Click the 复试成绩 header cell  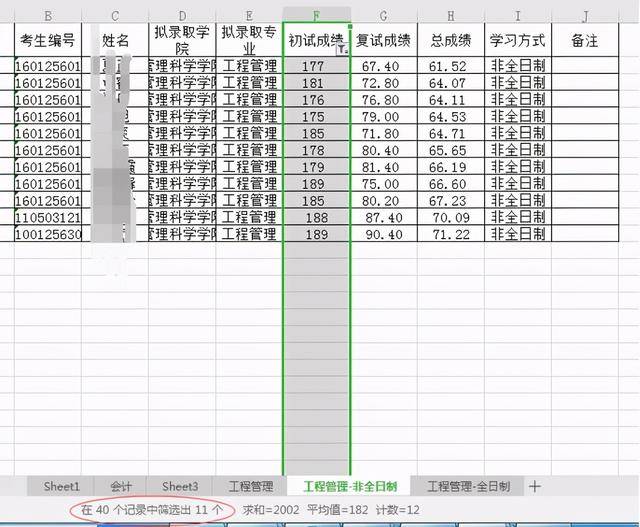click(384, 40)
